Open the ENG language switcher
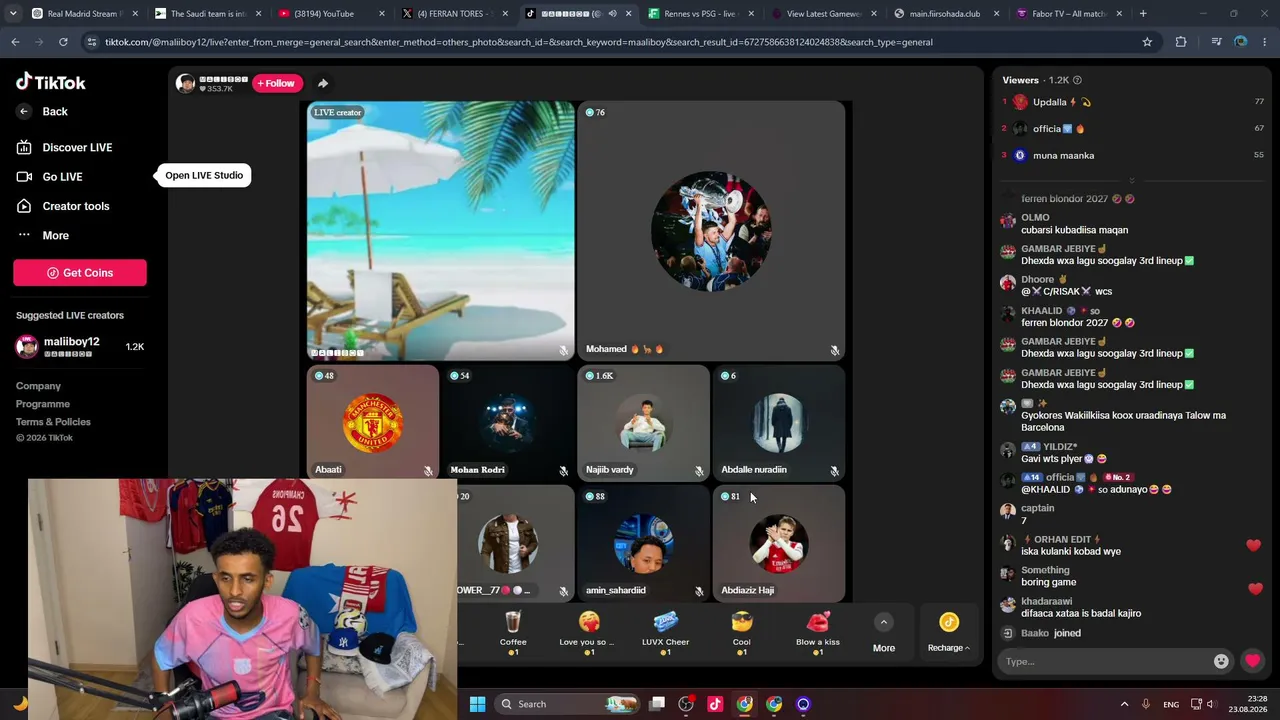The width and height of the screenshot is (1280, 720). coord(1171,704)
